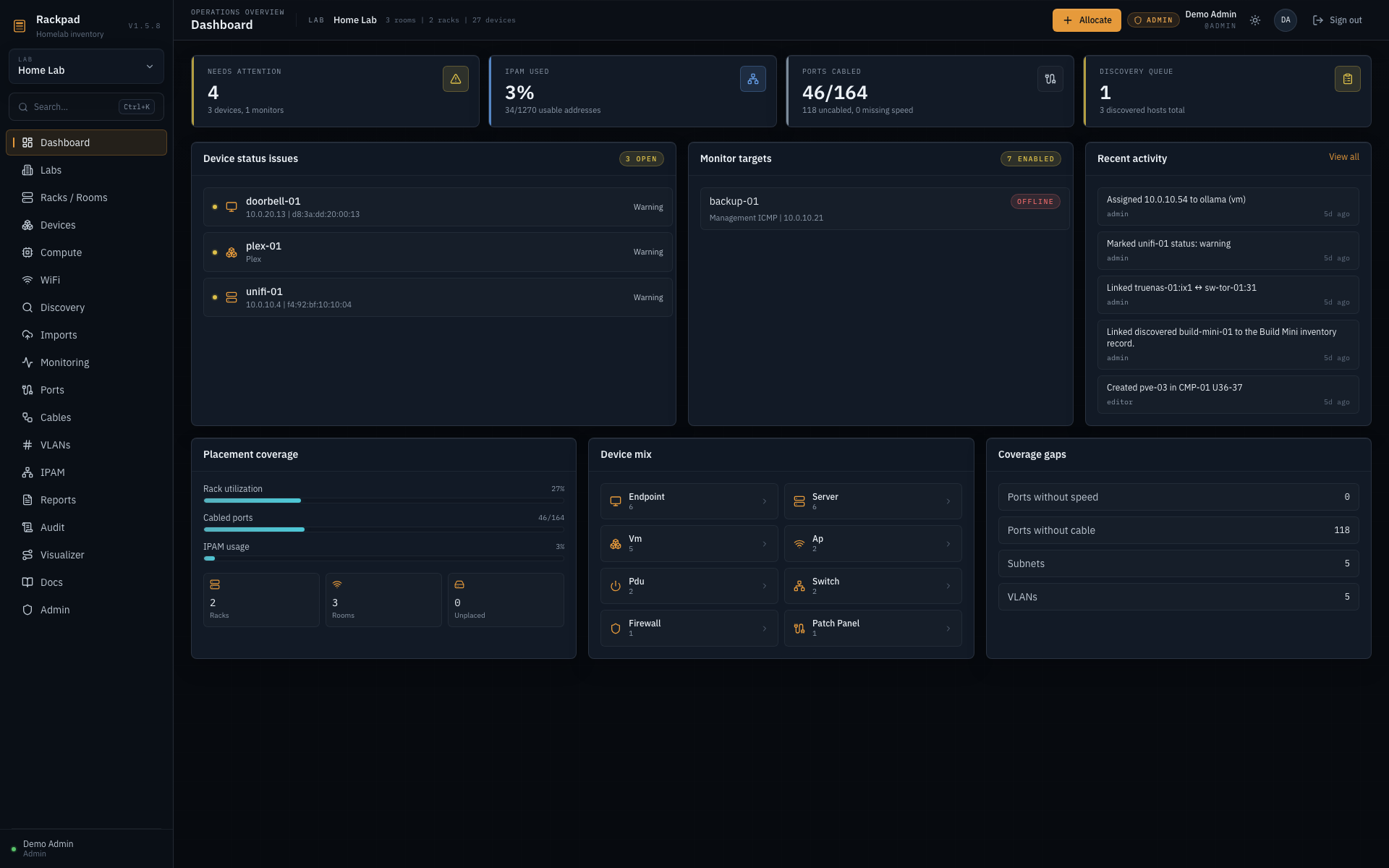This screenshot has width=1389, height=868.
Task: Click the Rack utilization progress bar
Action: 383,501
